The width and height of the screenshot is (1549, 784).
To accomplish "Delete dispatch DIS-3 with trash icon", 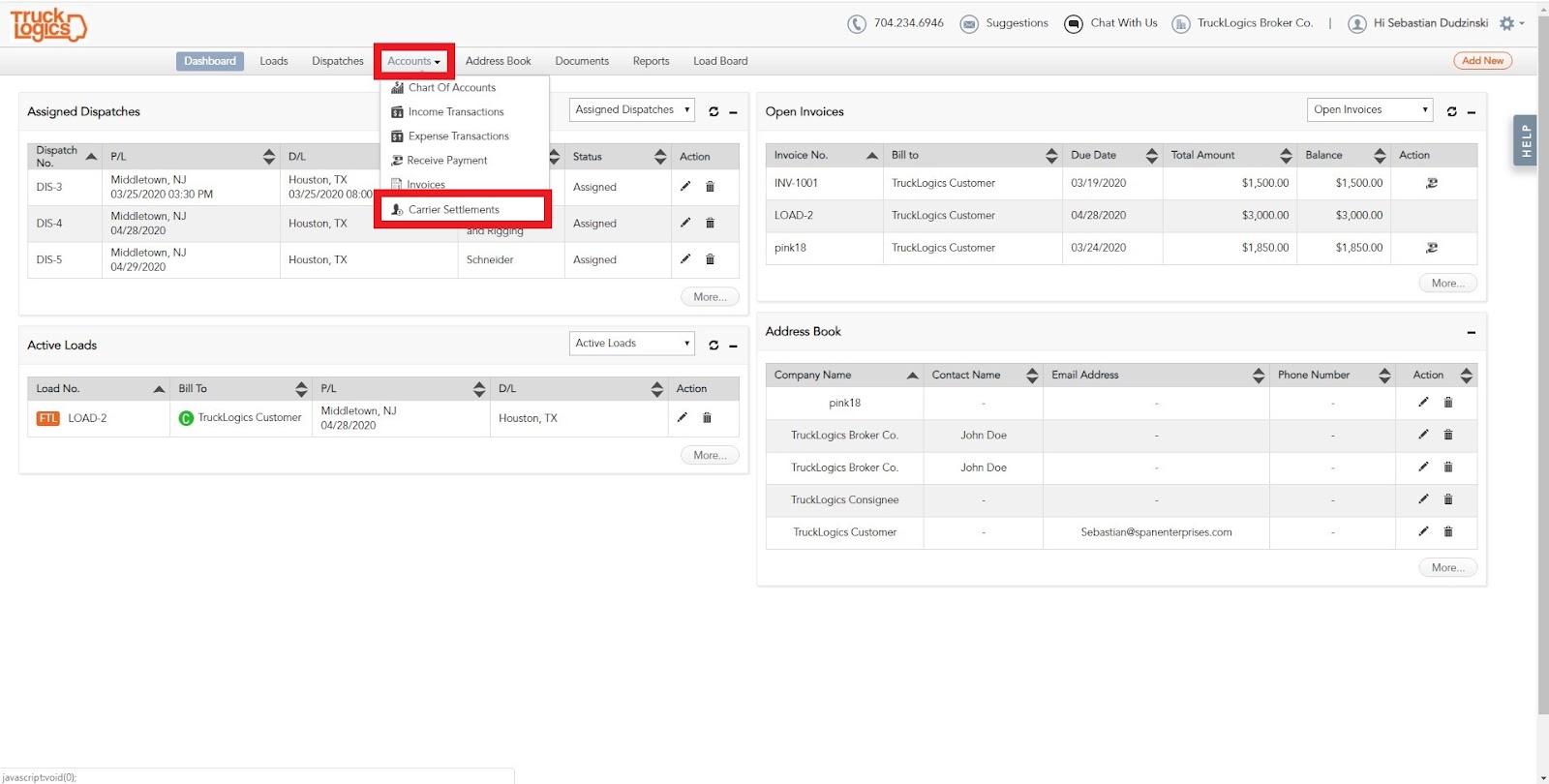I will (710, 186).
